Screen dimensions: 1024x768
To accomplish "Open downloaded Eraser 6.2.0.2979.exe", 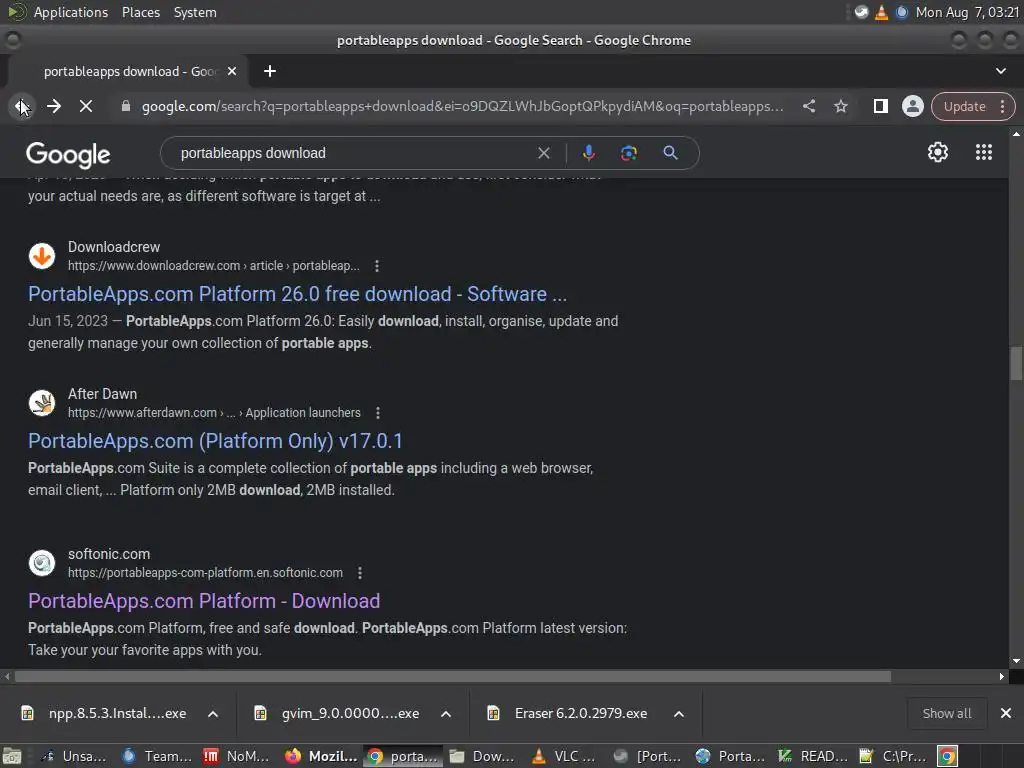I will (569, 714).
